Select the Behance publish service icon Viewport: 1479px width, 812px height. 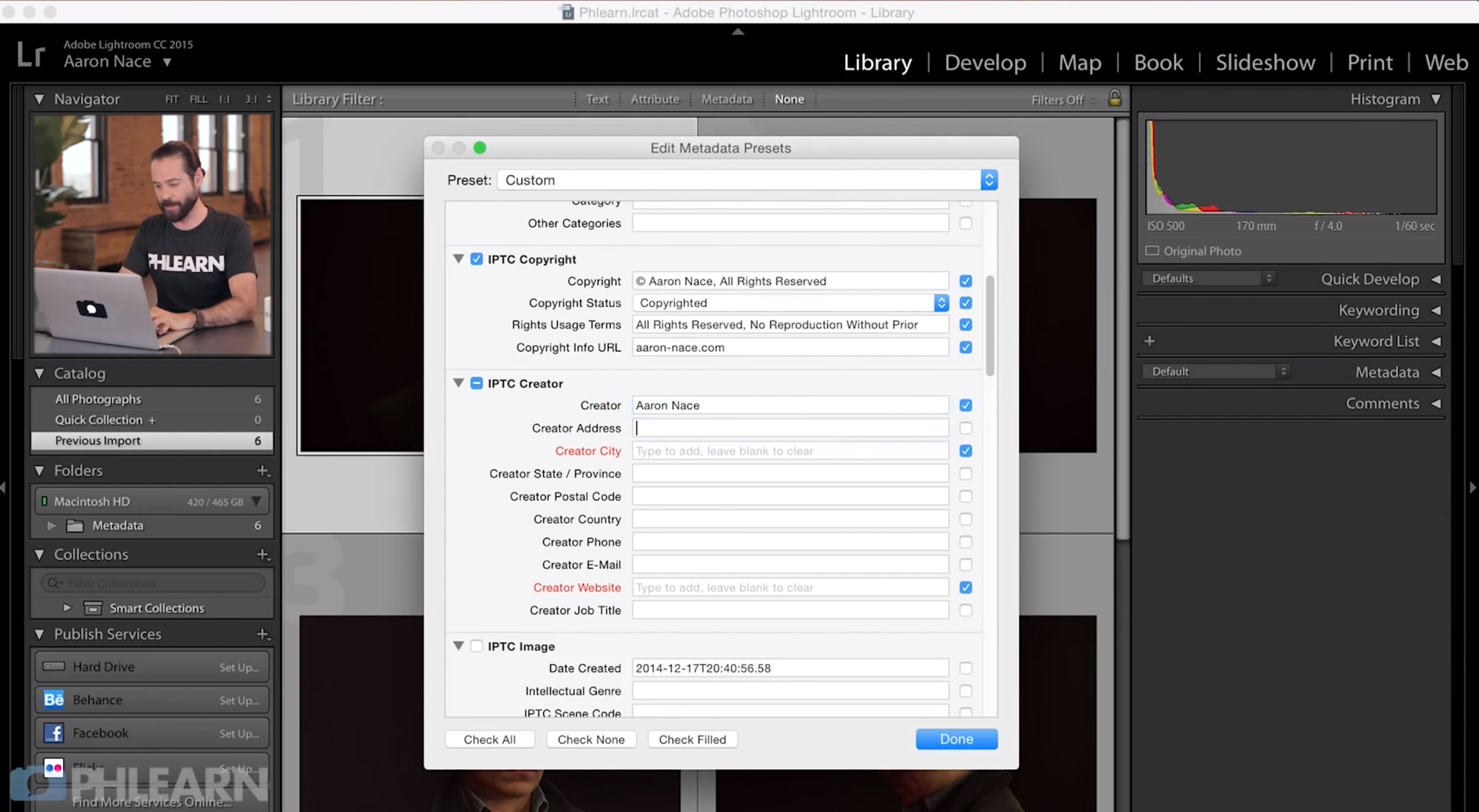(x=53, y=700)
